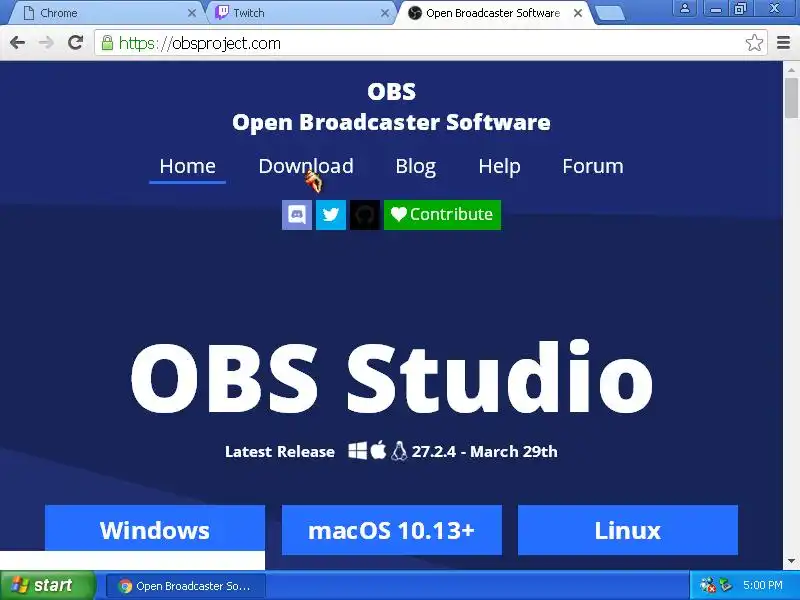Click the browser forward arrow
800x600 pixels.
pyautogui.click(x=46, y=43)
